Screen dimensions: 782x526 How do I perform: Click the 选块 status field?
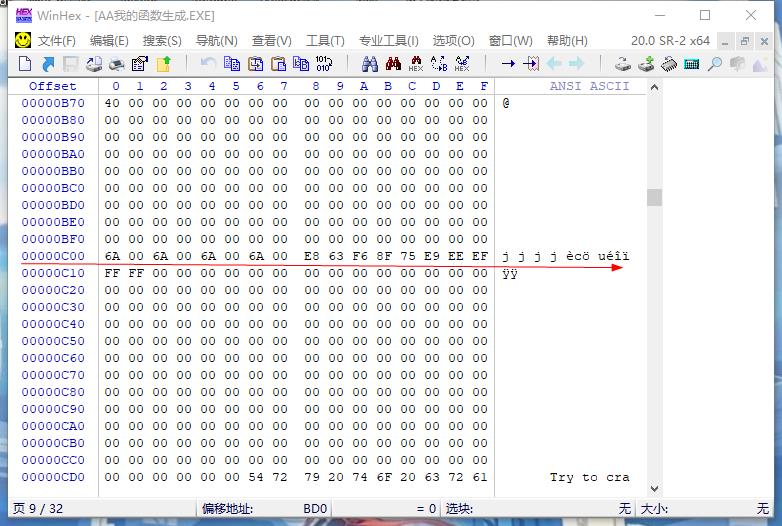click(x=538, y=509)
